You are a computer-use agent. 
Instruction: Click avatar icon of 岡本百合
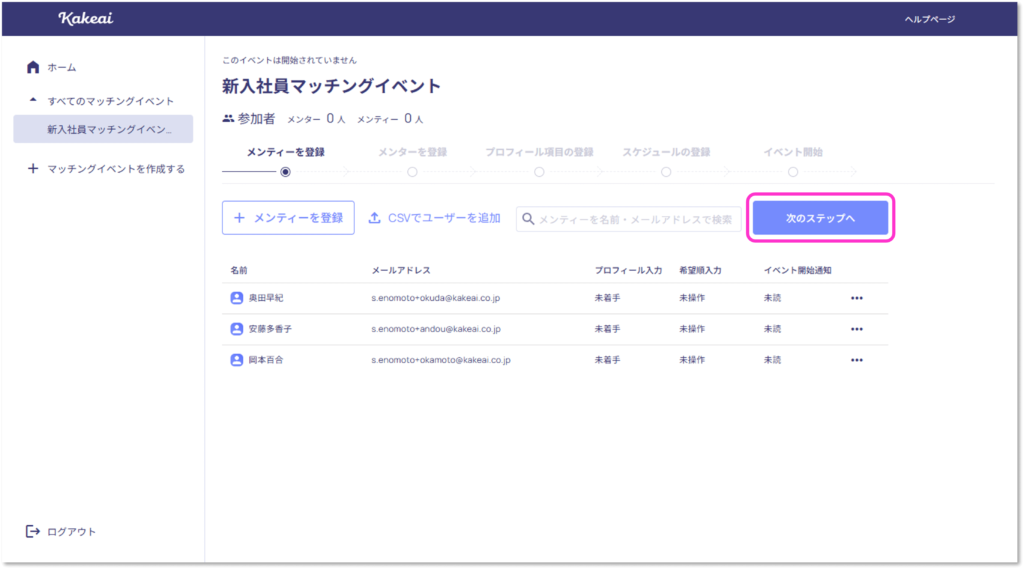click(237, 360)
